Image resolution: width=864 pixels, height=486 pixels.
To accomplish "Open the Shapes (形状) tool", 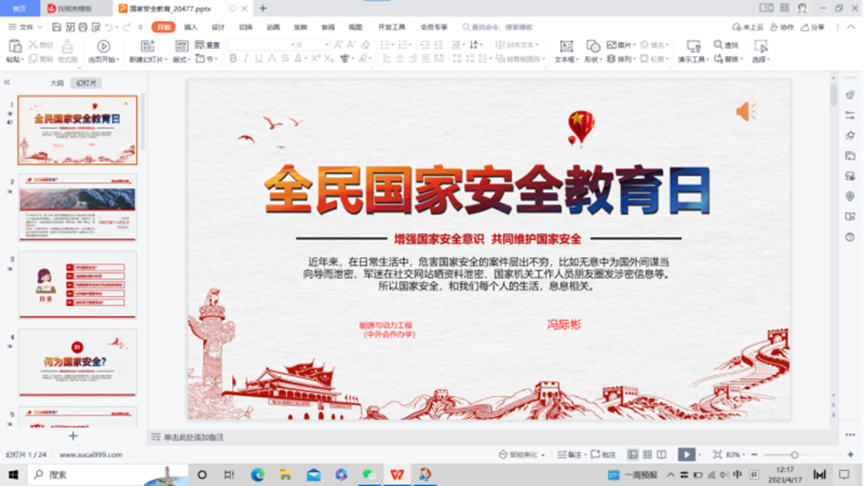I will [591, 52].
